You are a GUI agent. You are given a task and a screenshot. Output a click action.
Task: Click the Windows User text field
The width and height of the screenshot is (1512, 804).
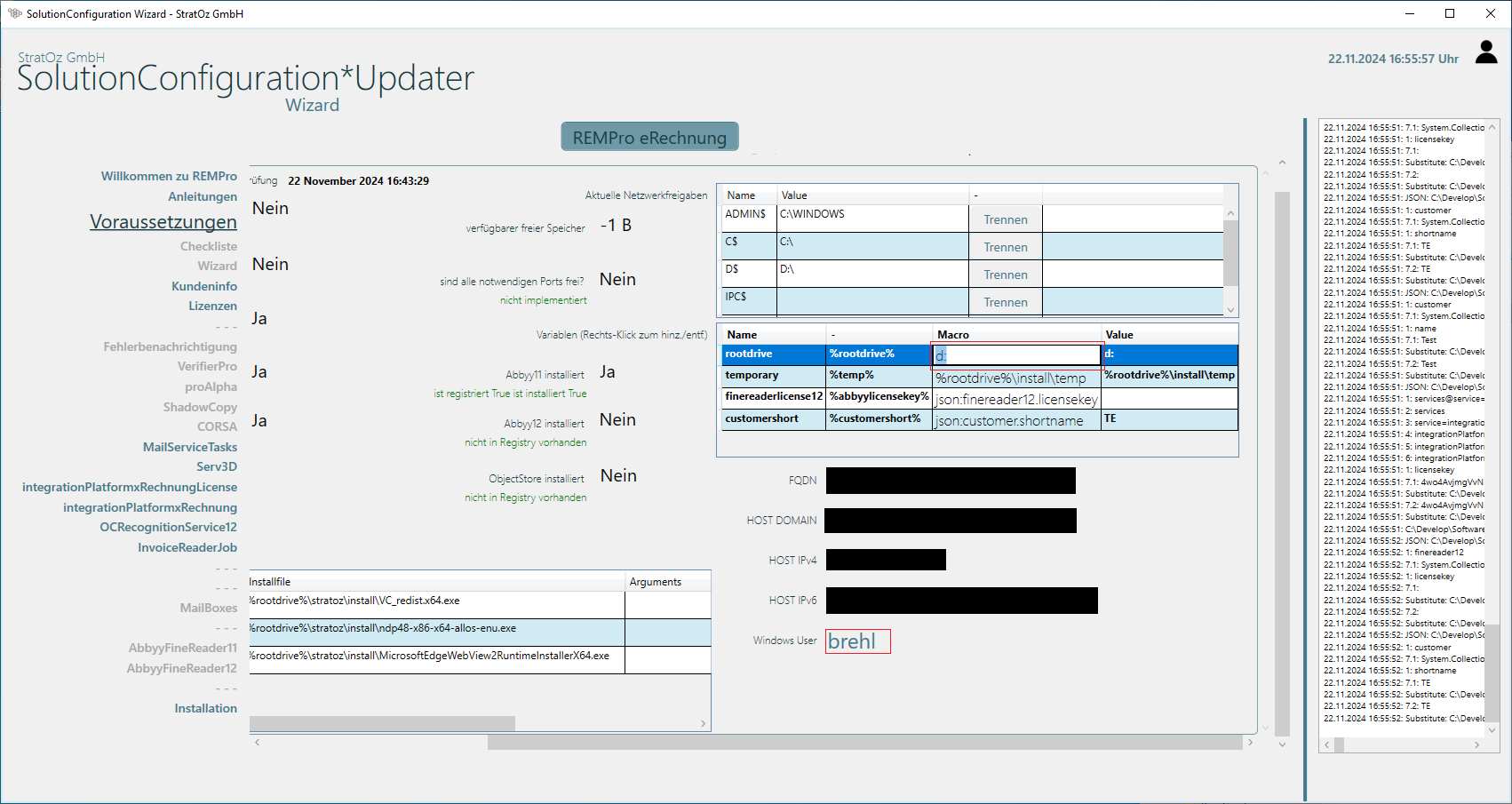857,641
